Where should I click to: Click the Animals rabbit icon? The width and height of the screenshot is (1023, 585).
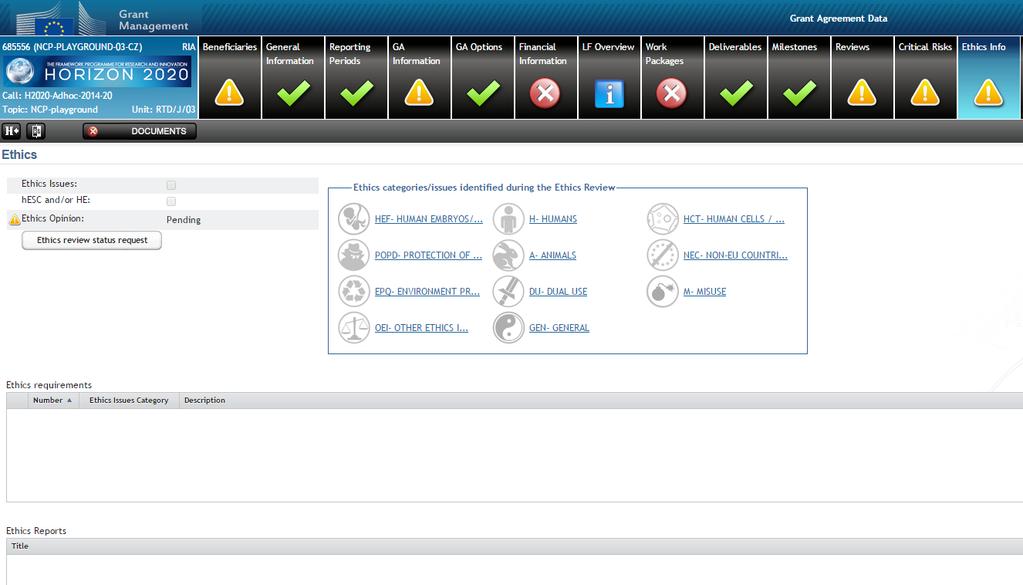(x=508, y=255)
